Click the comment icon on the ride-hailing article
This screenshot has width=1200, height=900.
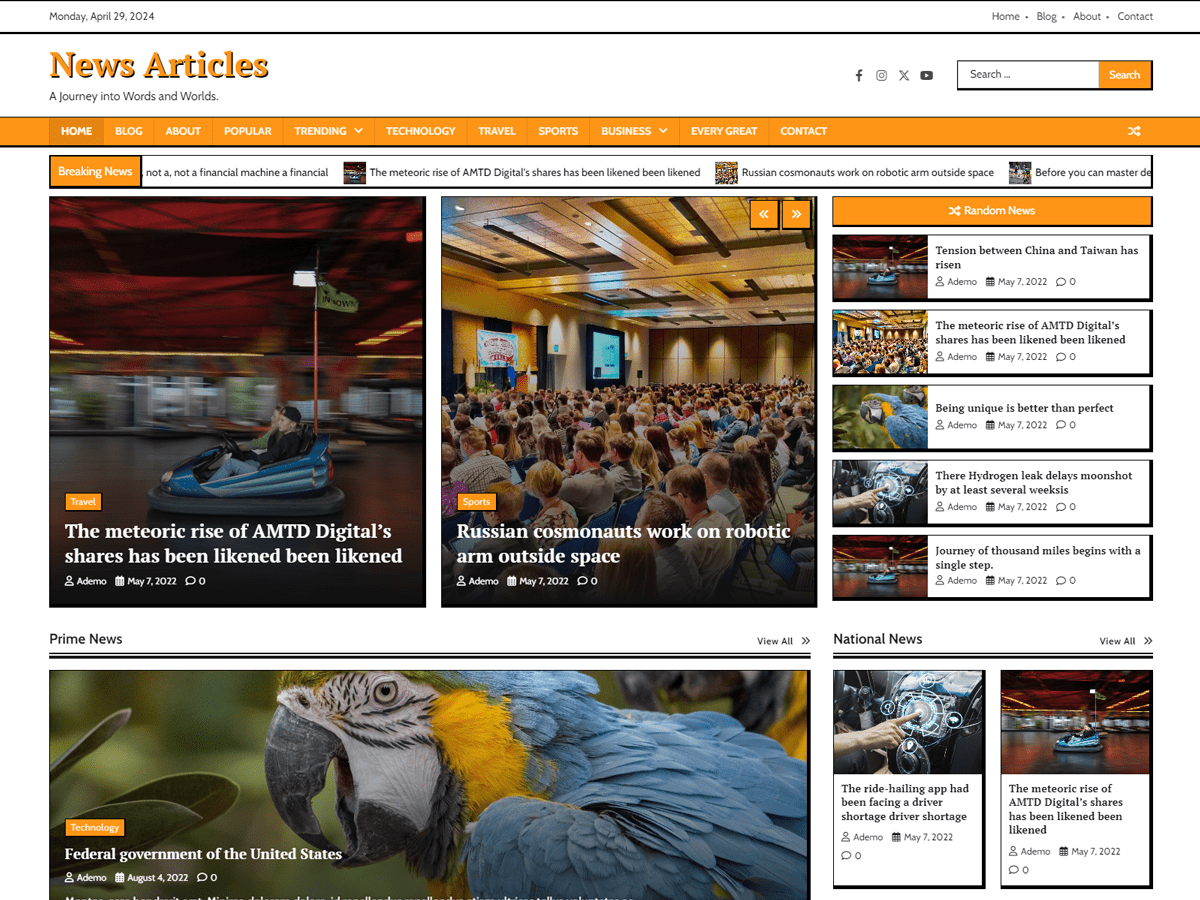click(845, 855)
